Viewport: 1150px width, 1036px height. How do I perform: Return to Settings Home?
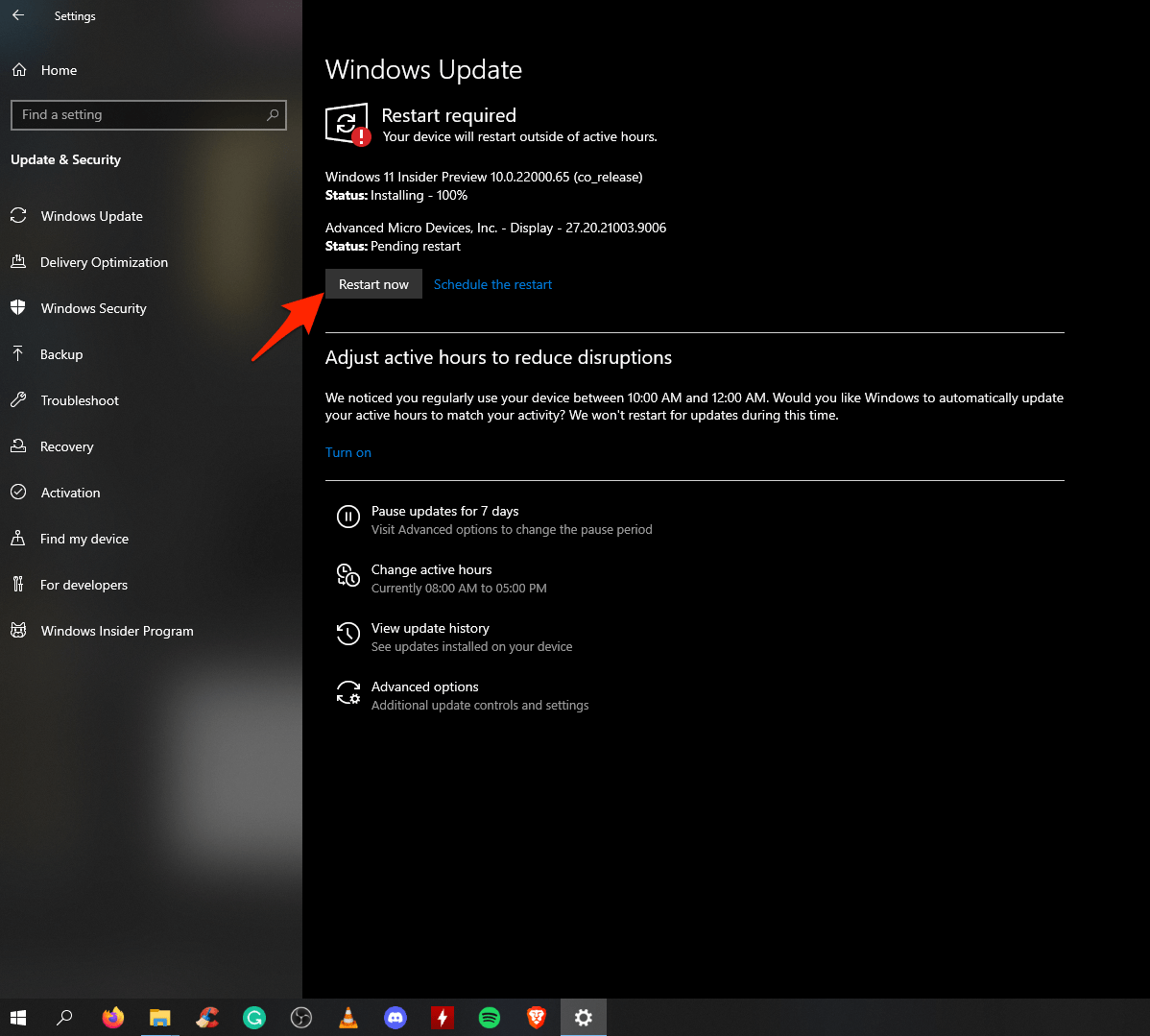point(58,69)
